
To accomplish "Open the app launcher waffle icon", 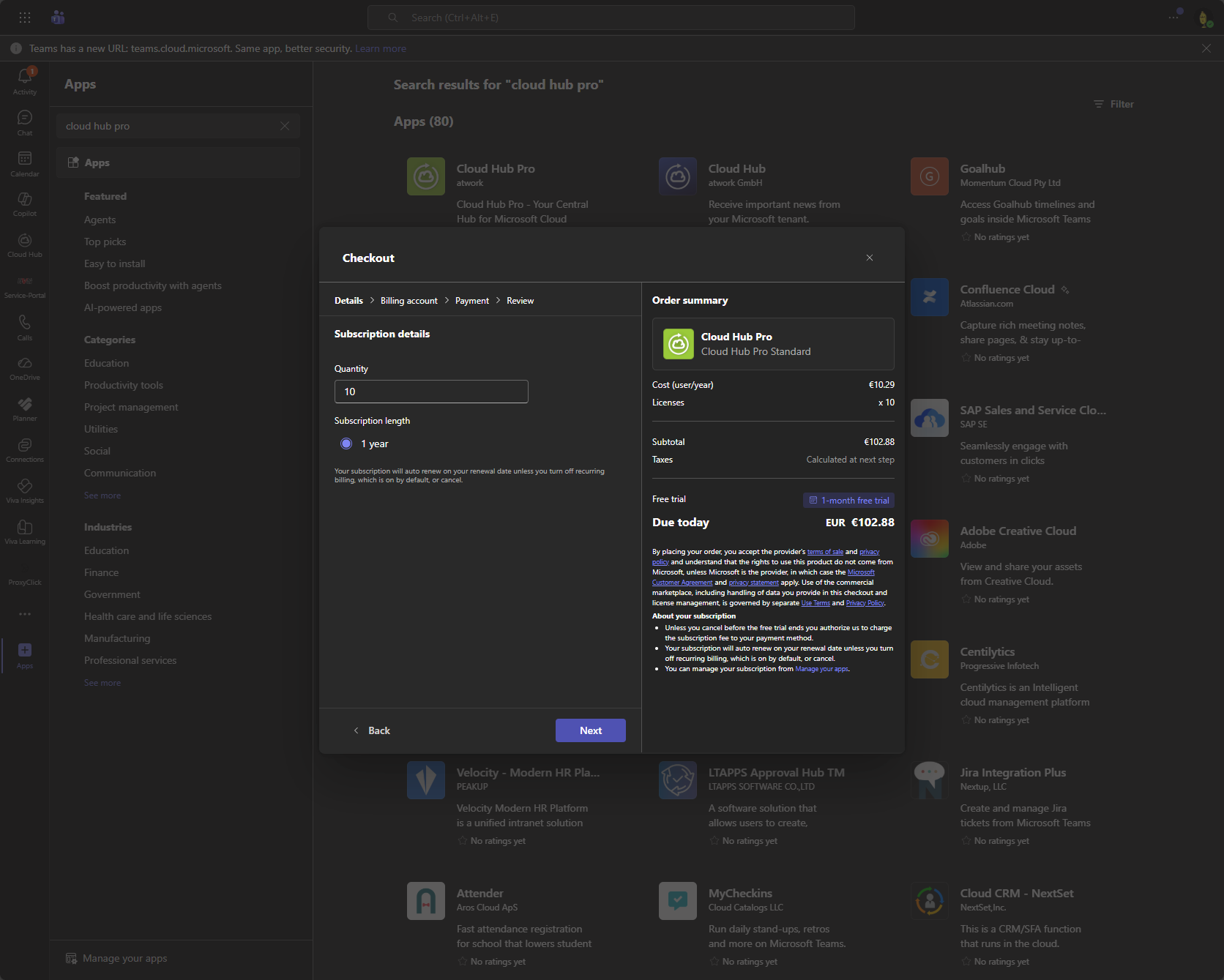I will (x=25, y=18).
